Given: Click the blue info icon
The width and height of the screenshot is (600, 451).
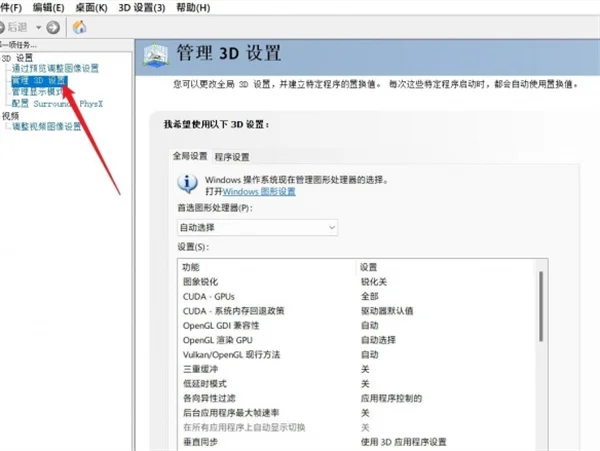Looking at the screenshot, I should tap(186, 184).
